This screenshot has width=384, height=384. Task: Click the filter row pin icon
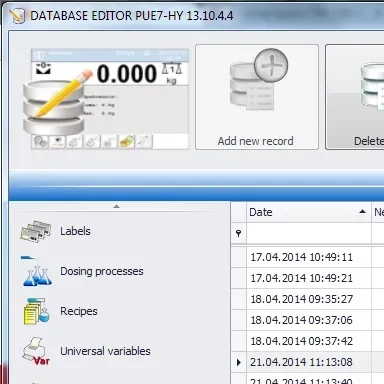tap(239, 233)
